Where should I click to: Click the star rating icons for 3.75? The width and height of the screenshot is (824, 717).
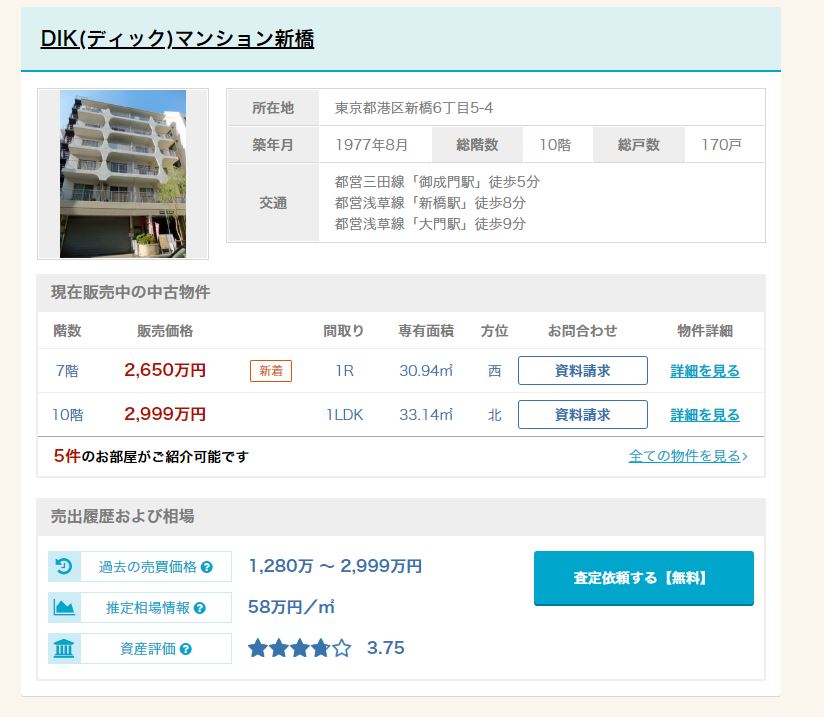300,648
